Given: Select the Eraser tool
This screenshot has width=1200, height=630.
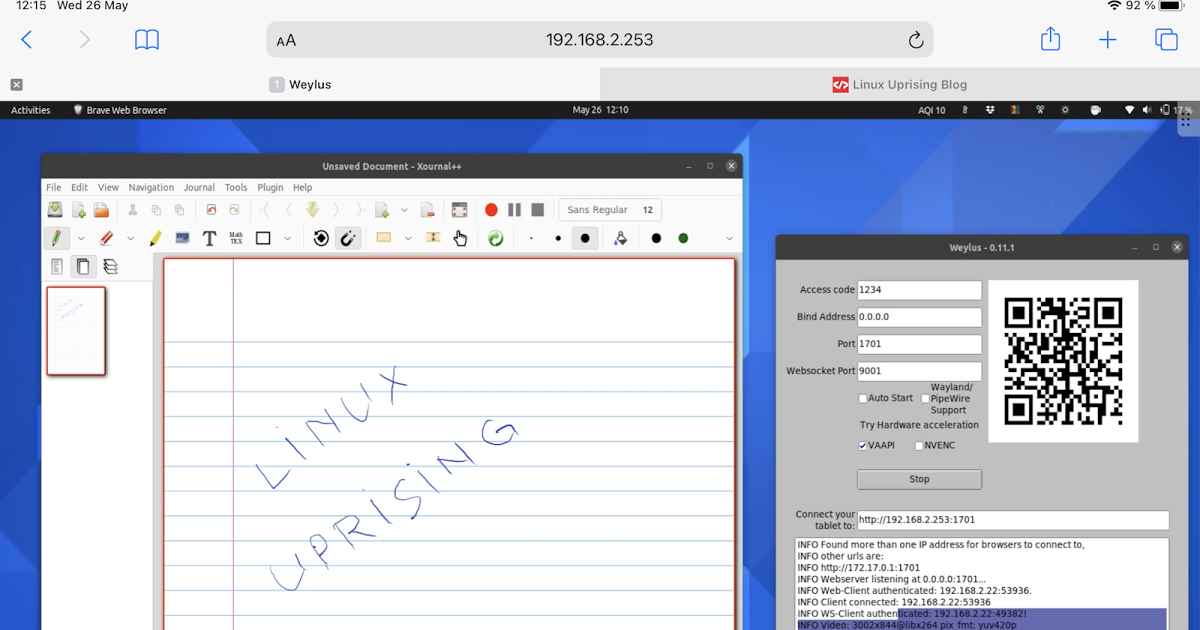Looking at the screenshot, I should (106, 238).
